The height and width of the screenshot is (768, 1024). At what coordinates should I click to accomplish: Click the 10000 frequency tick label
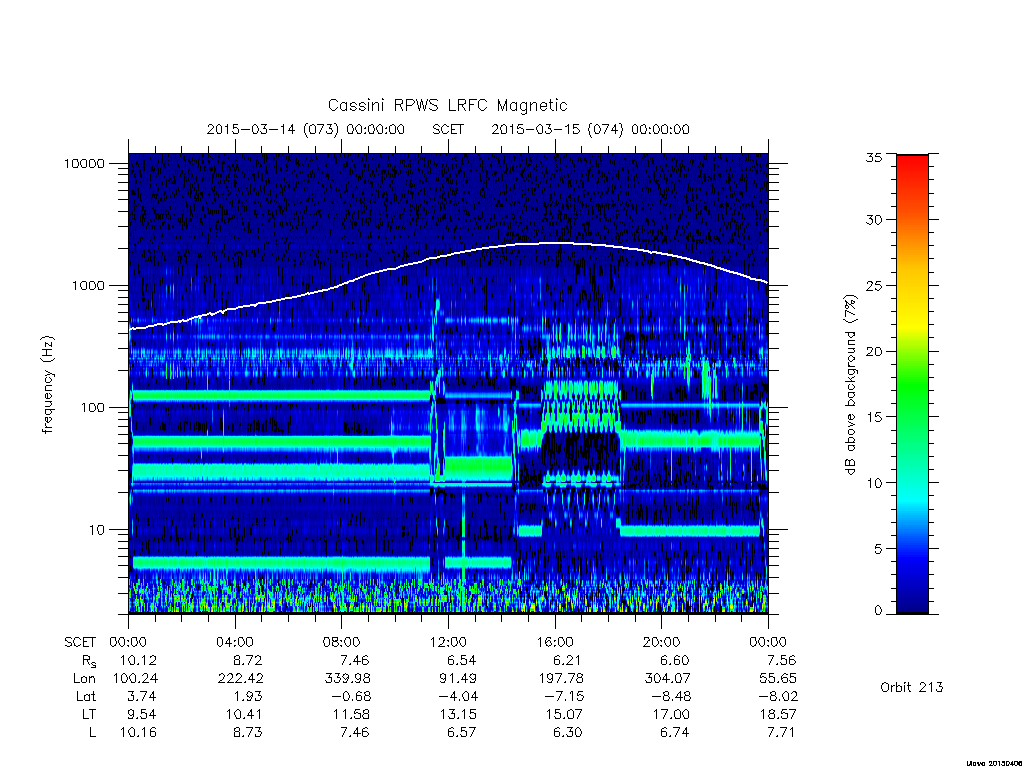(84, 164)
